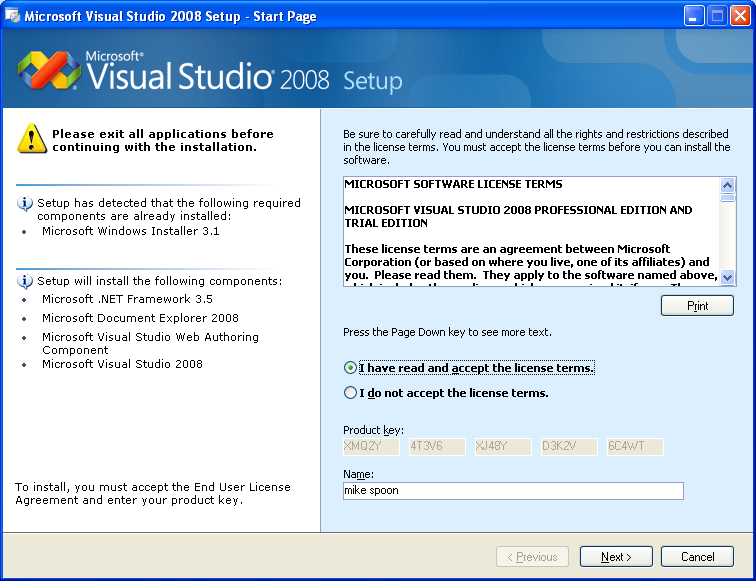Click the setup title bar icon
Screen dimensions: 756x581
pos(12,15)
